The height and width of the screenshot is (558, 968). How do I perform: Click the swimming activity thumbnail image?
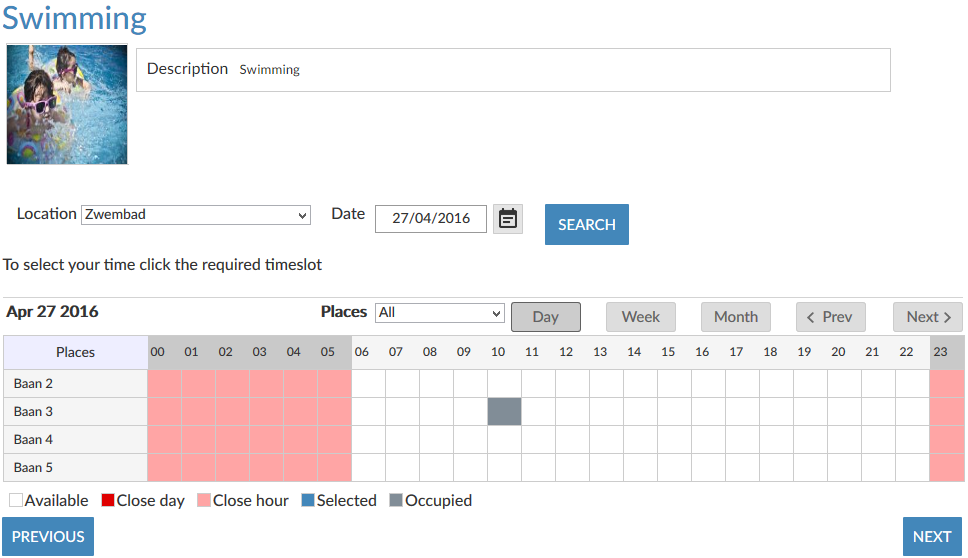click(67, 104)
